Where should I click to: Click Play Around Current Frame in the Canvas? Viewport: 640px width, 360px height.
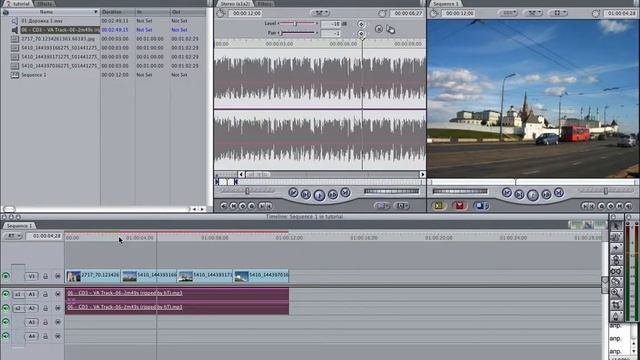[x=546, y=195]
